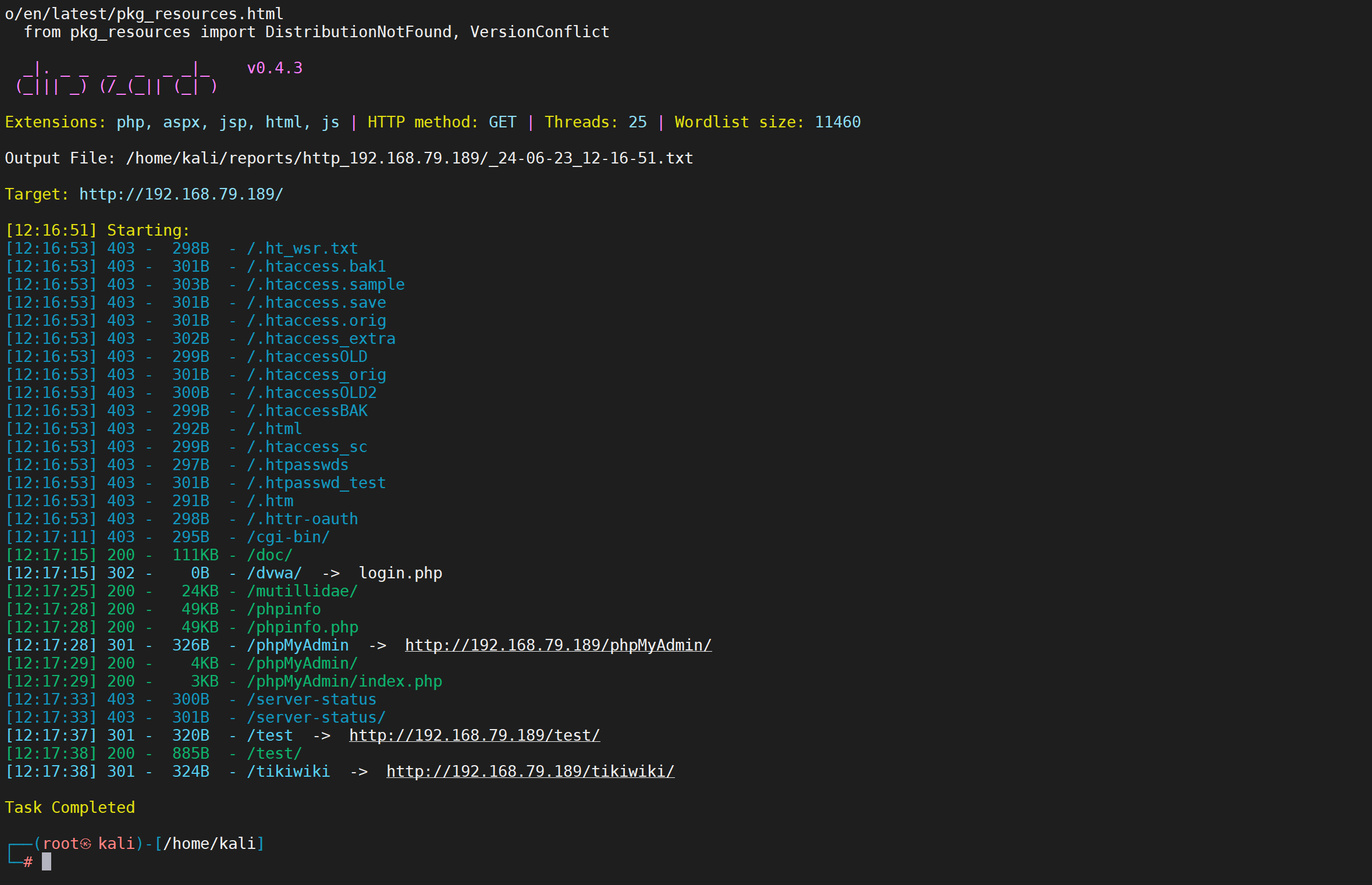Click the Task Completed message
Viewport: 1372px width, 885px height.
click(x=70, y=808)
